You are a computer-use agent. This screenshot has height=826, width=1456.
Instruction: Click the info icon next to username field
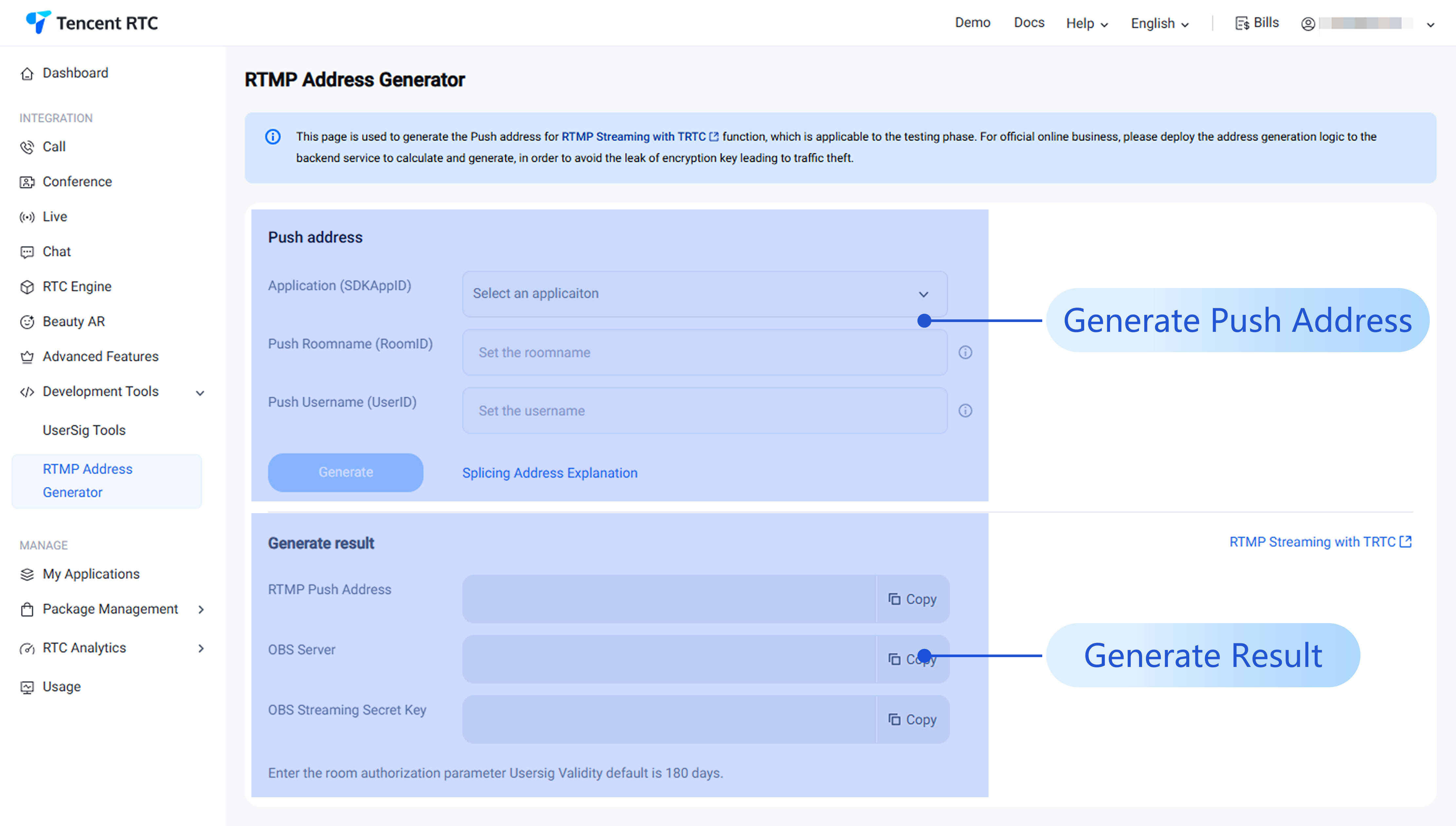click(965, 411)
